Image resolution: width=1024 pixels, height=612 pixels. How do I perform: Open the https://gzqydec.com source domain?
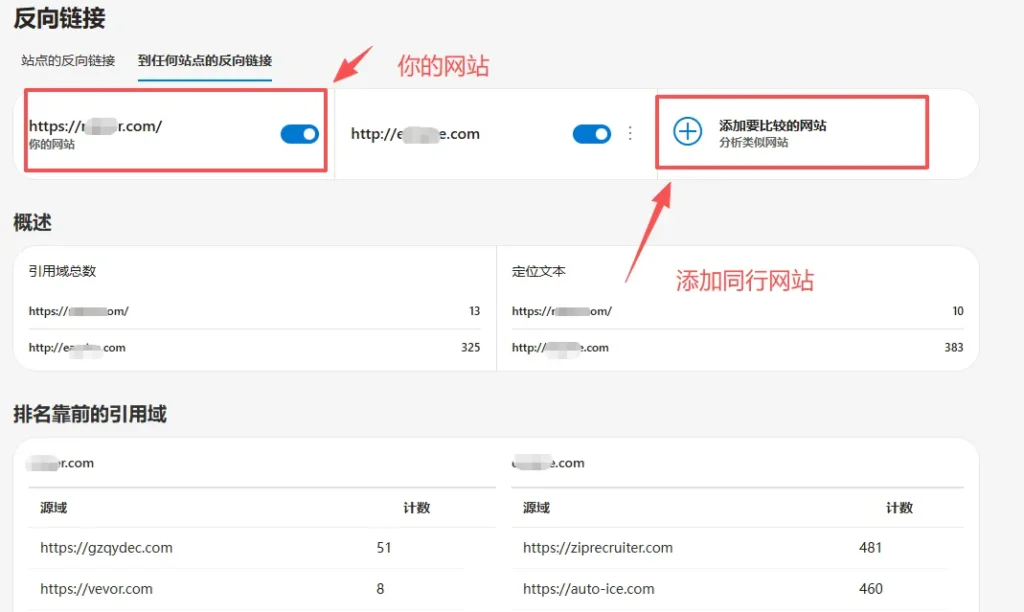click(106, 547)
